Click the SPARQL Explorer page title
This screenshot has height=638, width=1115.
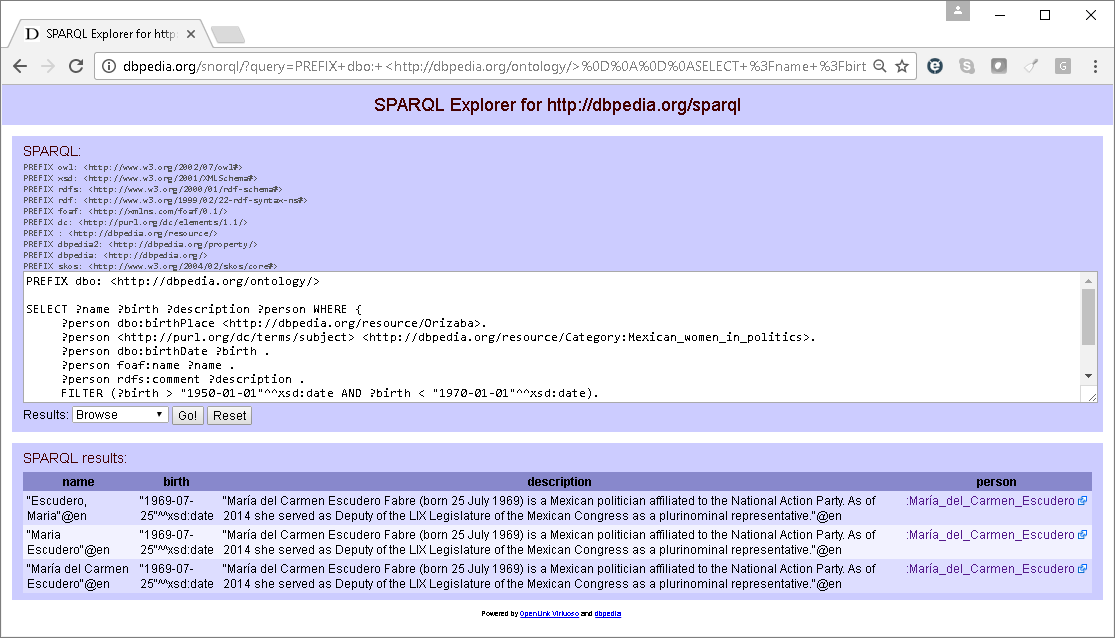tap(558, 105)
